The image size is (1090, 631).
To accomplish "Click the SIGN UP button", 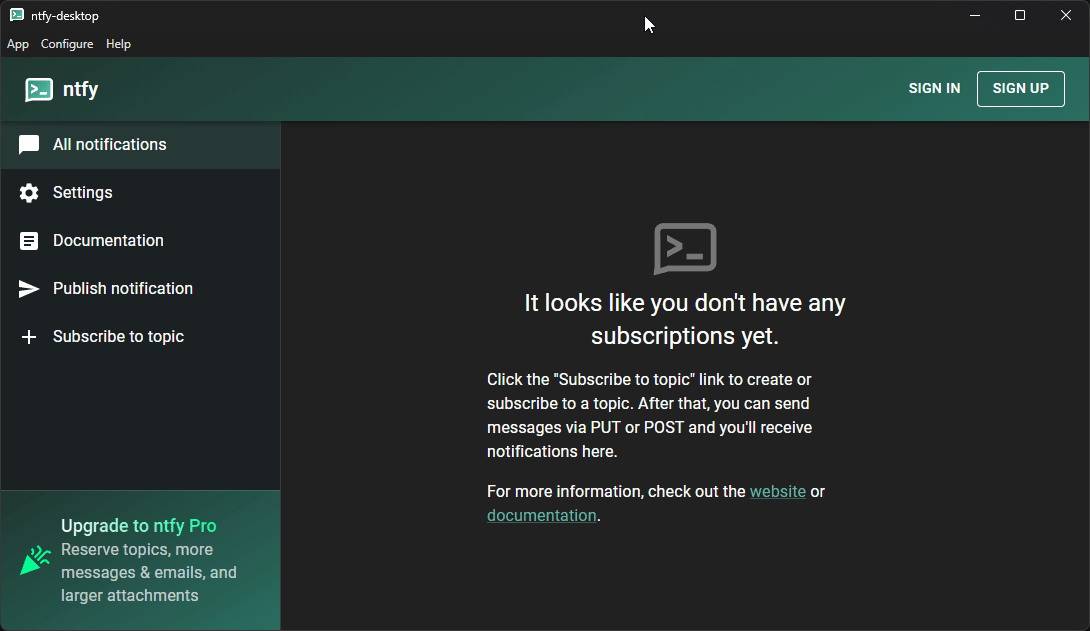I will 1020,88.
